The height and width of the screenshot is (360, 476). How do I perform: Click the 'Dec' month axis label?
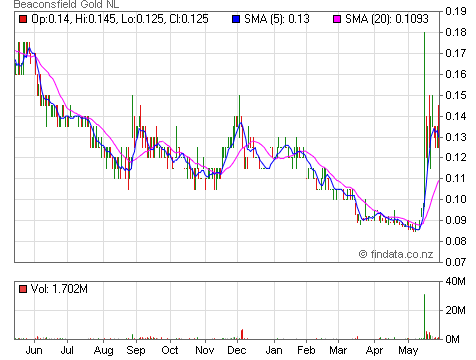click(237, 350)
